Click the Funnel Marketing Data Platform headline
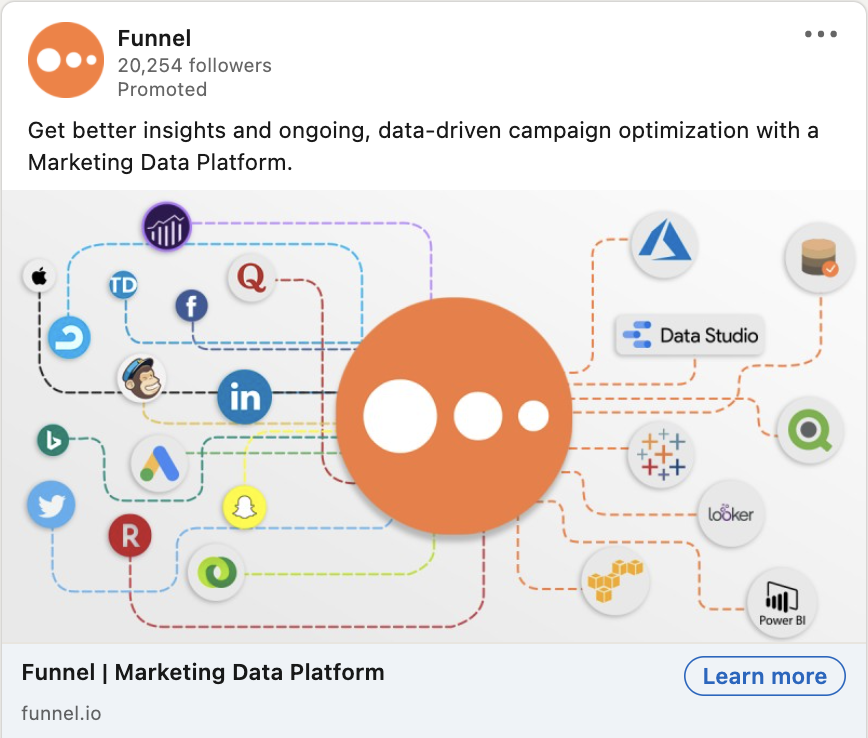The height and width of the screenshot is (738, 868). (x=203, y=672)
